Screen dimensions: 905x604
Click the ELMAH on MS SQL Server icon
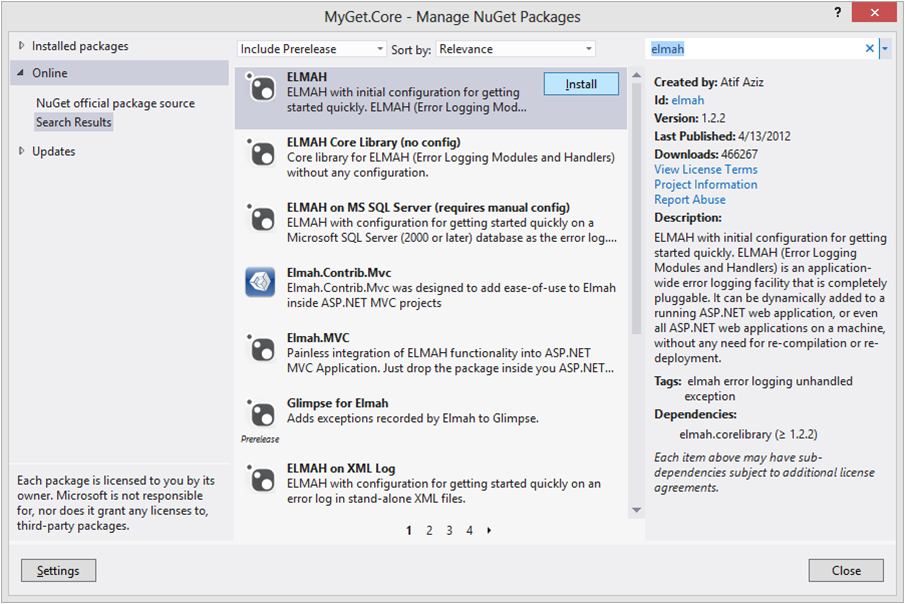pyautogui.click(x=260, y=217)
